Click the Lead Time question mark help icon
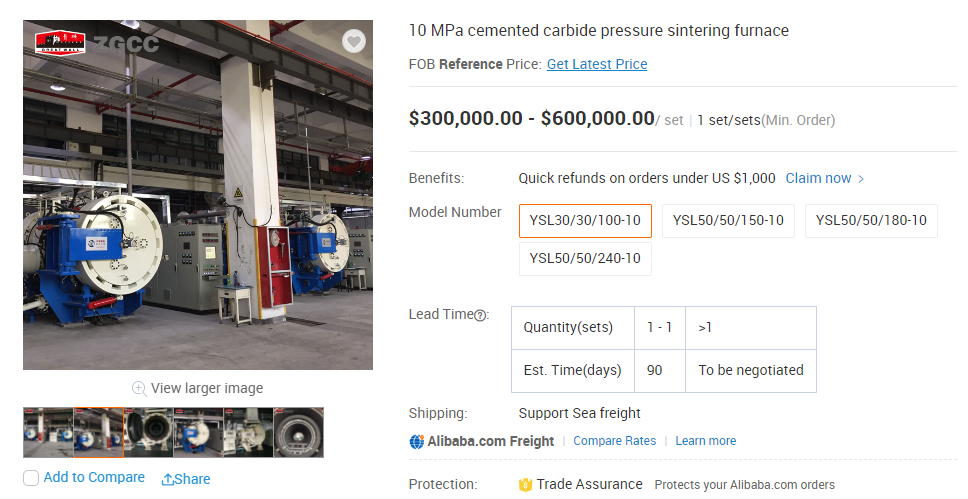This screenshot has height=499, width=968. pos(480,316)
